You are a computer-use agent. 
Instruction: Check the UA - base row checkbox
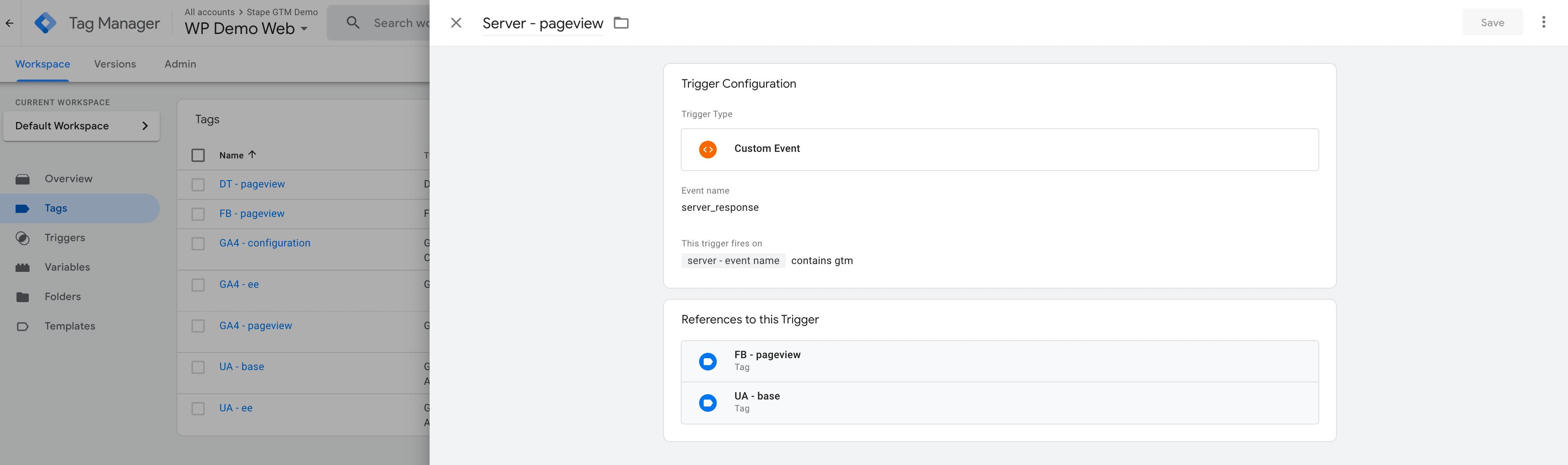(198, 367)
